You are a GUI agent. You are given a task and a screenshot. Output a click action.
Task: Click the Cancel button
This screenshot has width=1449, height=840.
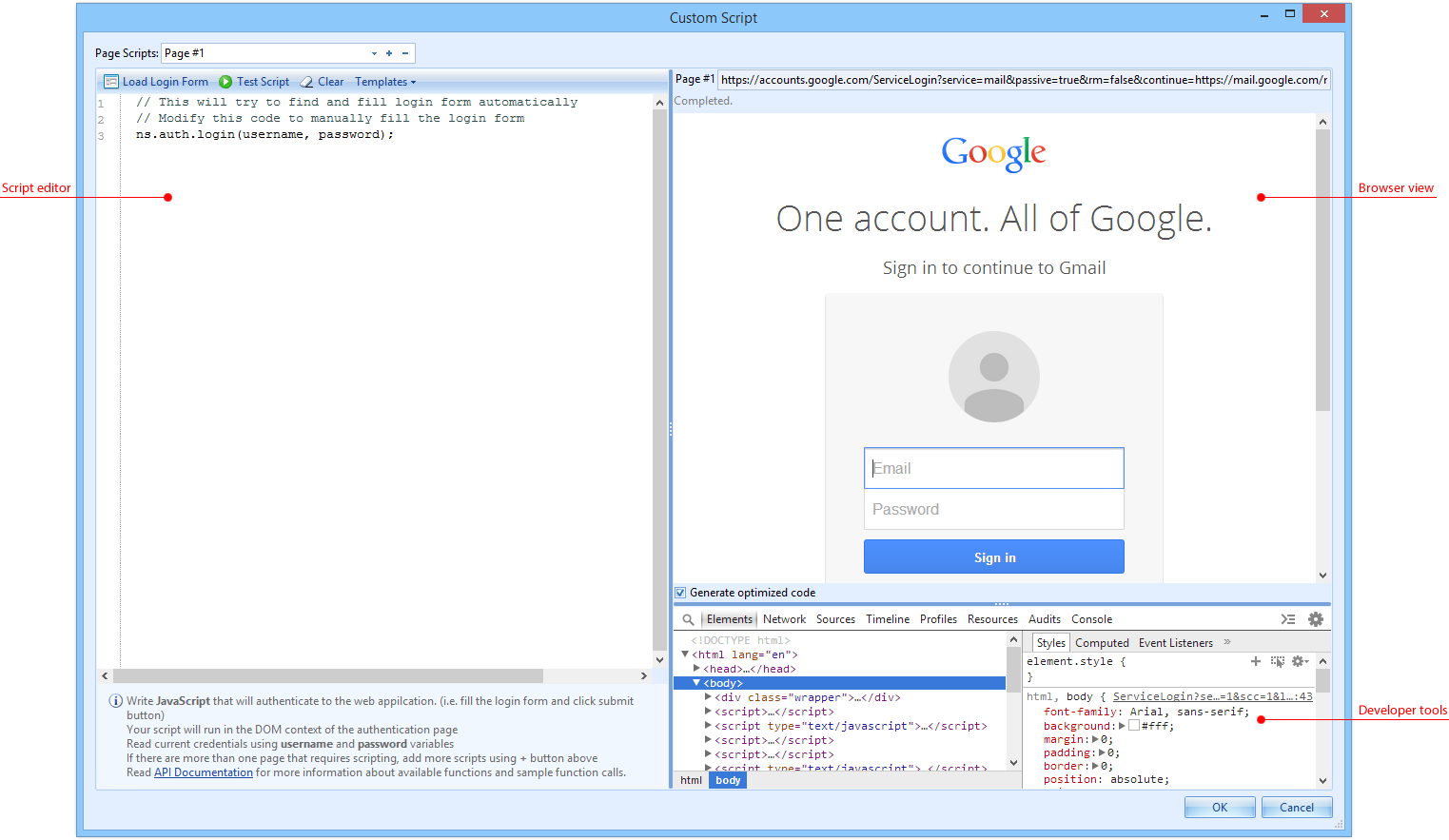1297,808
